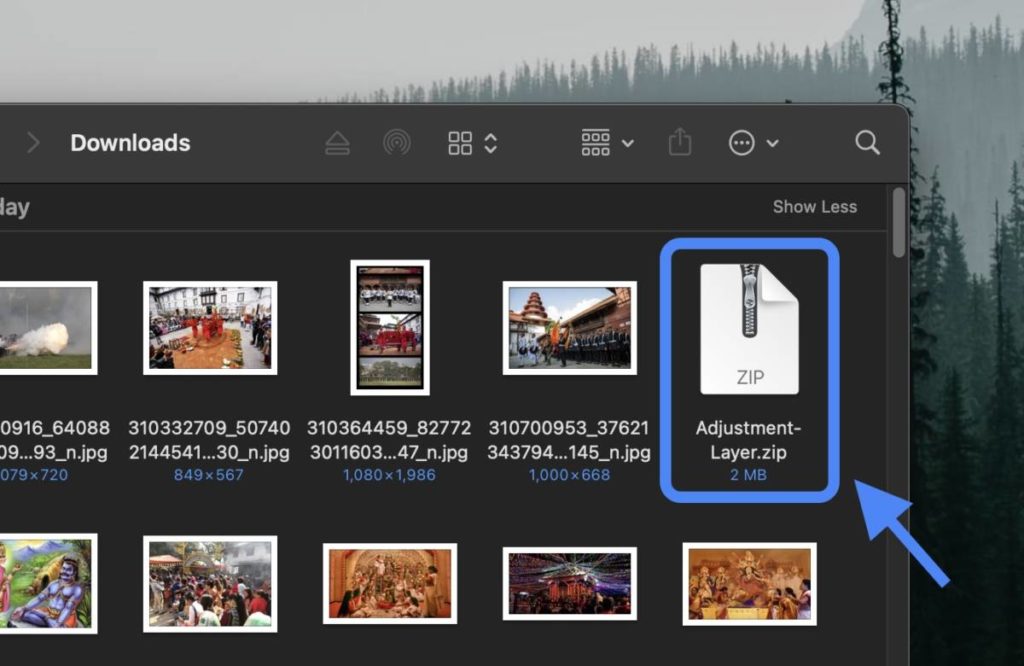This screenshot has height=666, width=1024.
Task: Click the Adjustment-Layer.zip filename label
Action: [748, 440]
